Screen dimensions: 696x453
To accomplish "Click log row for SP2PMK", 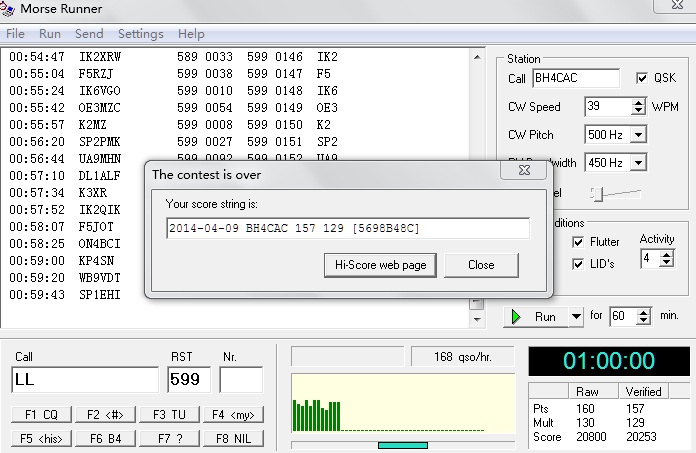I will (174, 142).
